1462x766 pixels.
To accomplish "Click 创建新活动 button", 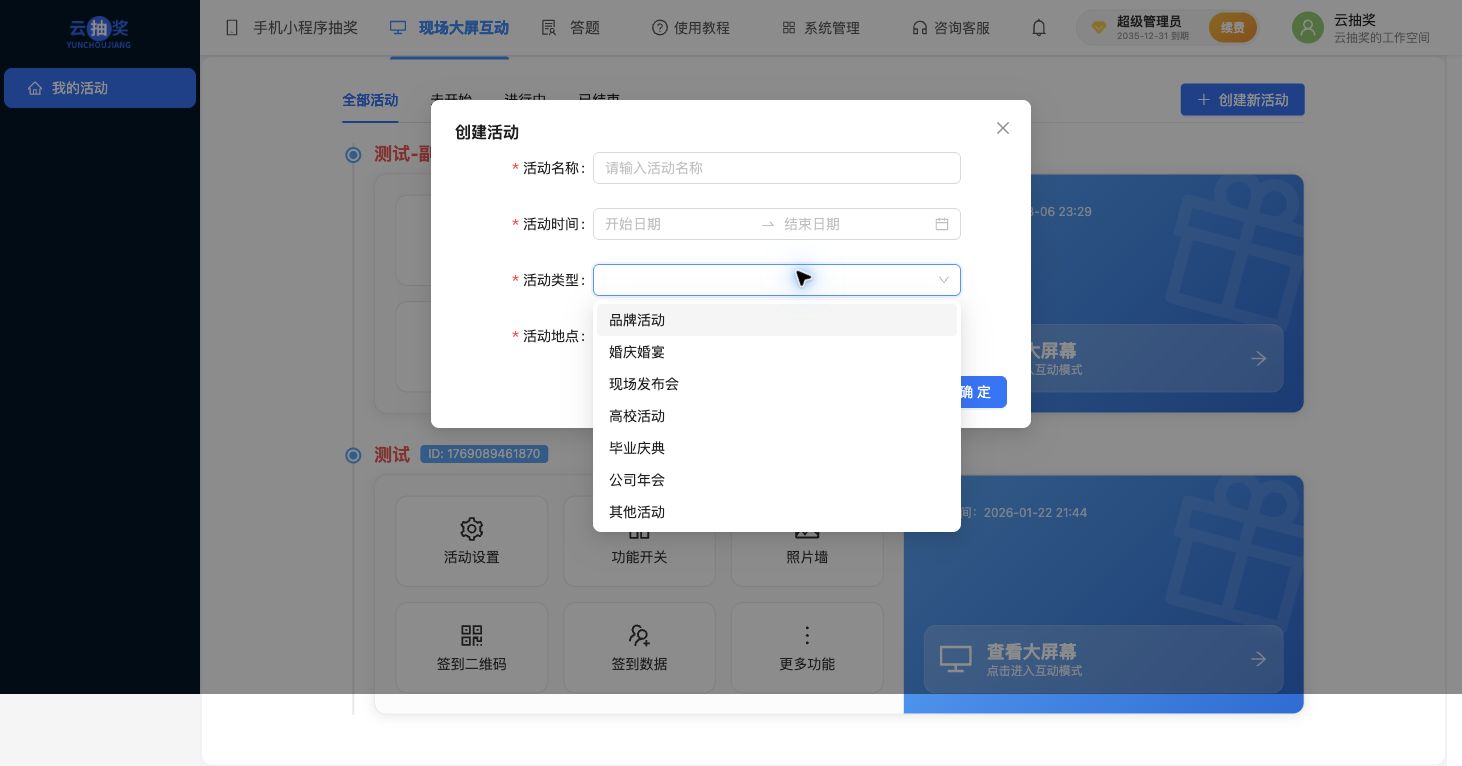I will tap(1243, 100).
